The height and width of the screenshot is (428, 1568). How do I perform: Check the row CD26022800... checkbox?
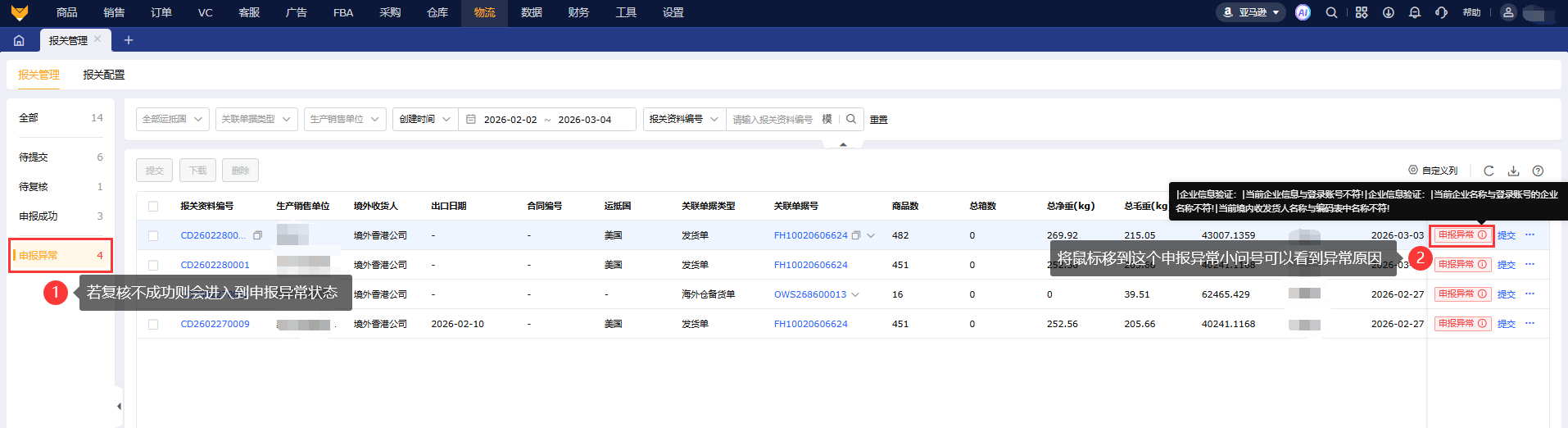tap(153, 235)
